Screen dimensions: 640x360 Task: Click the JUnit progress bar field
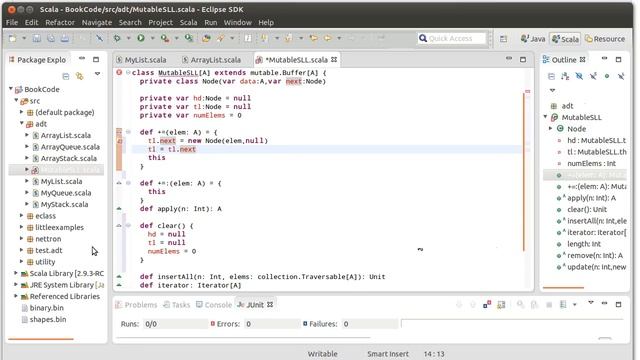(x=513, y=324)
